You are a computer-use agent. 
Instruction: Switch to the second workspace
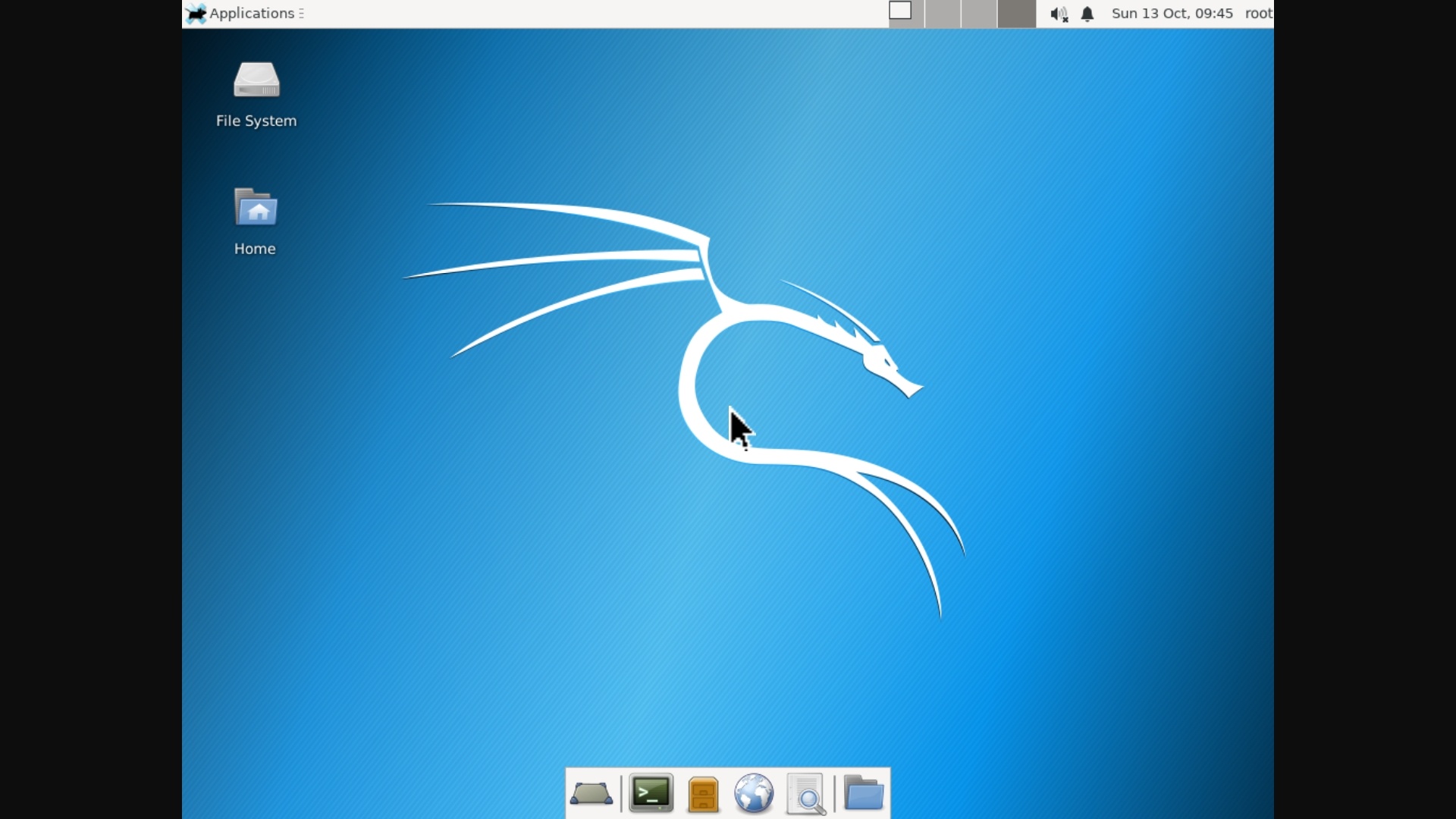[943, 14]
